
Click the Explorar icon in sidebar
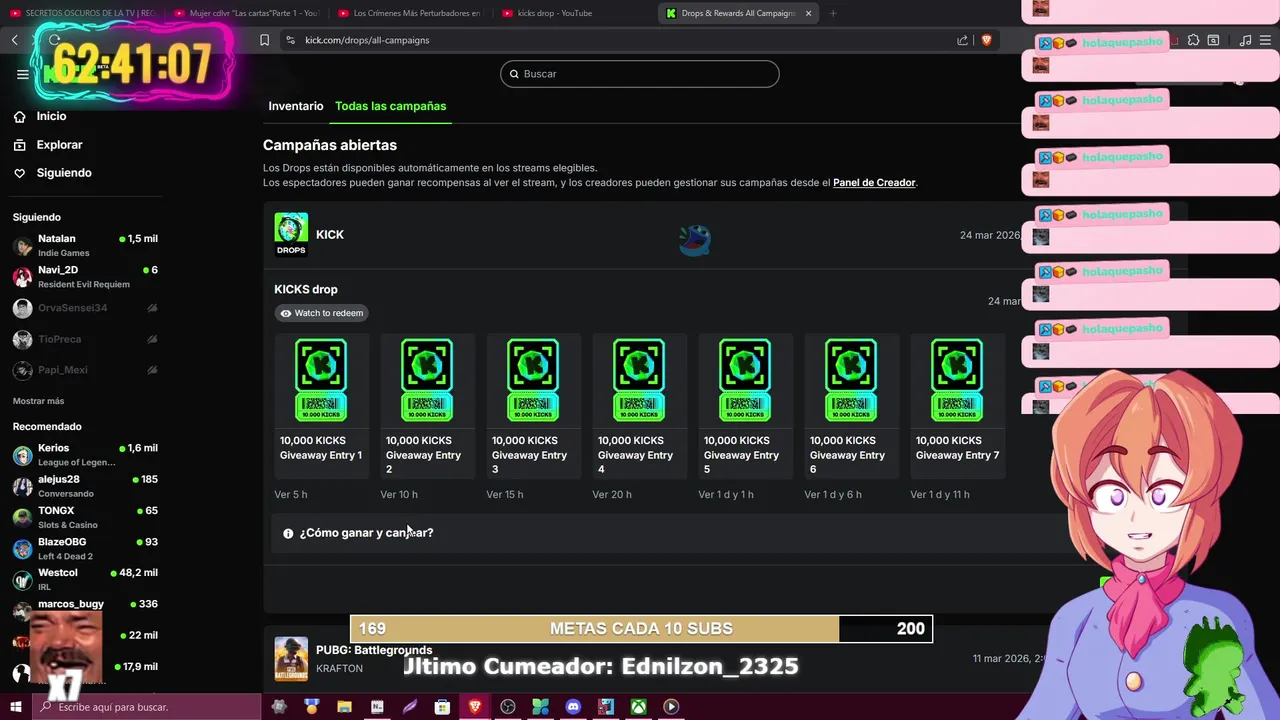(19, 145)
